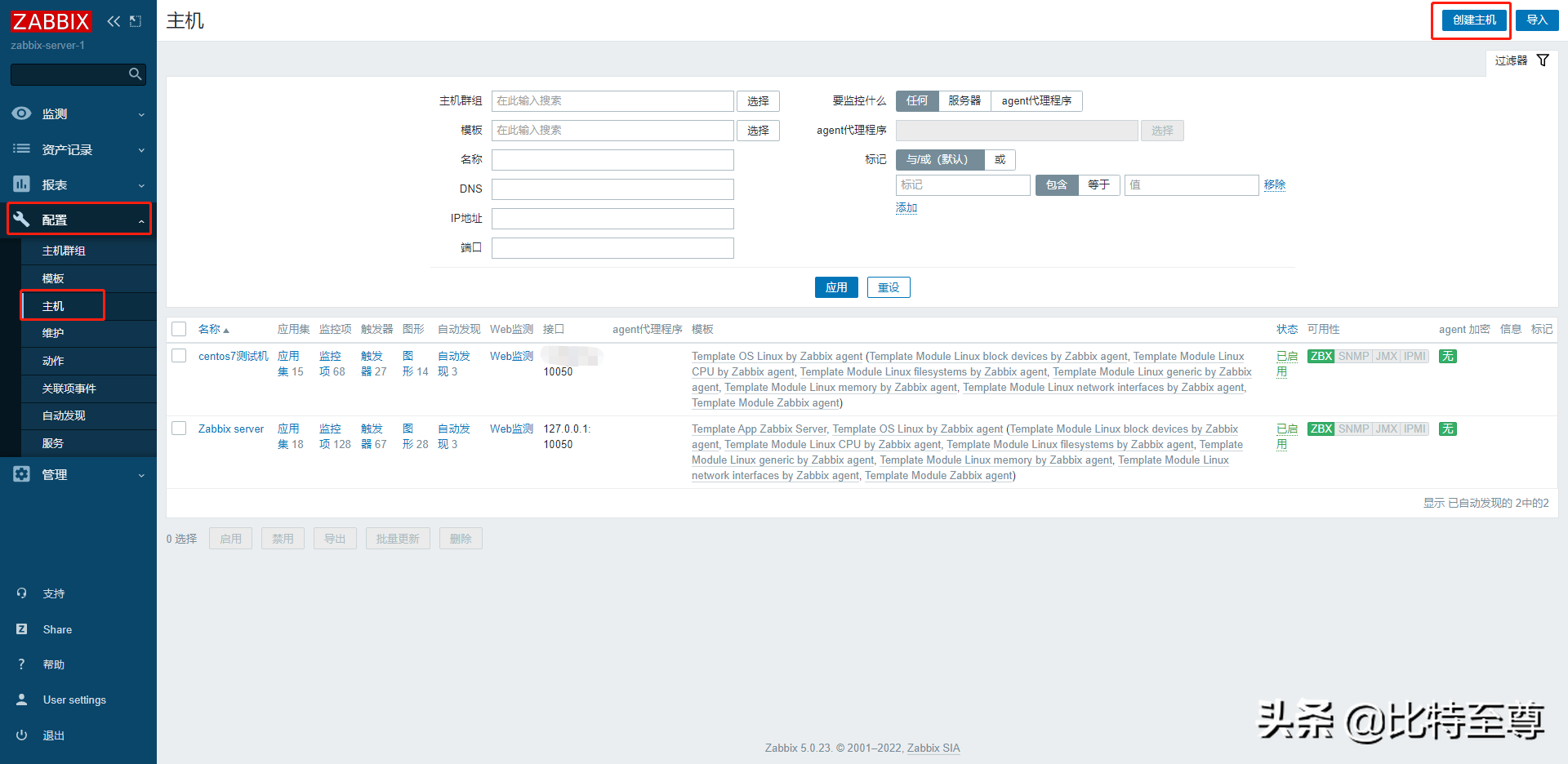Click the gear icon for 管理

22,474
